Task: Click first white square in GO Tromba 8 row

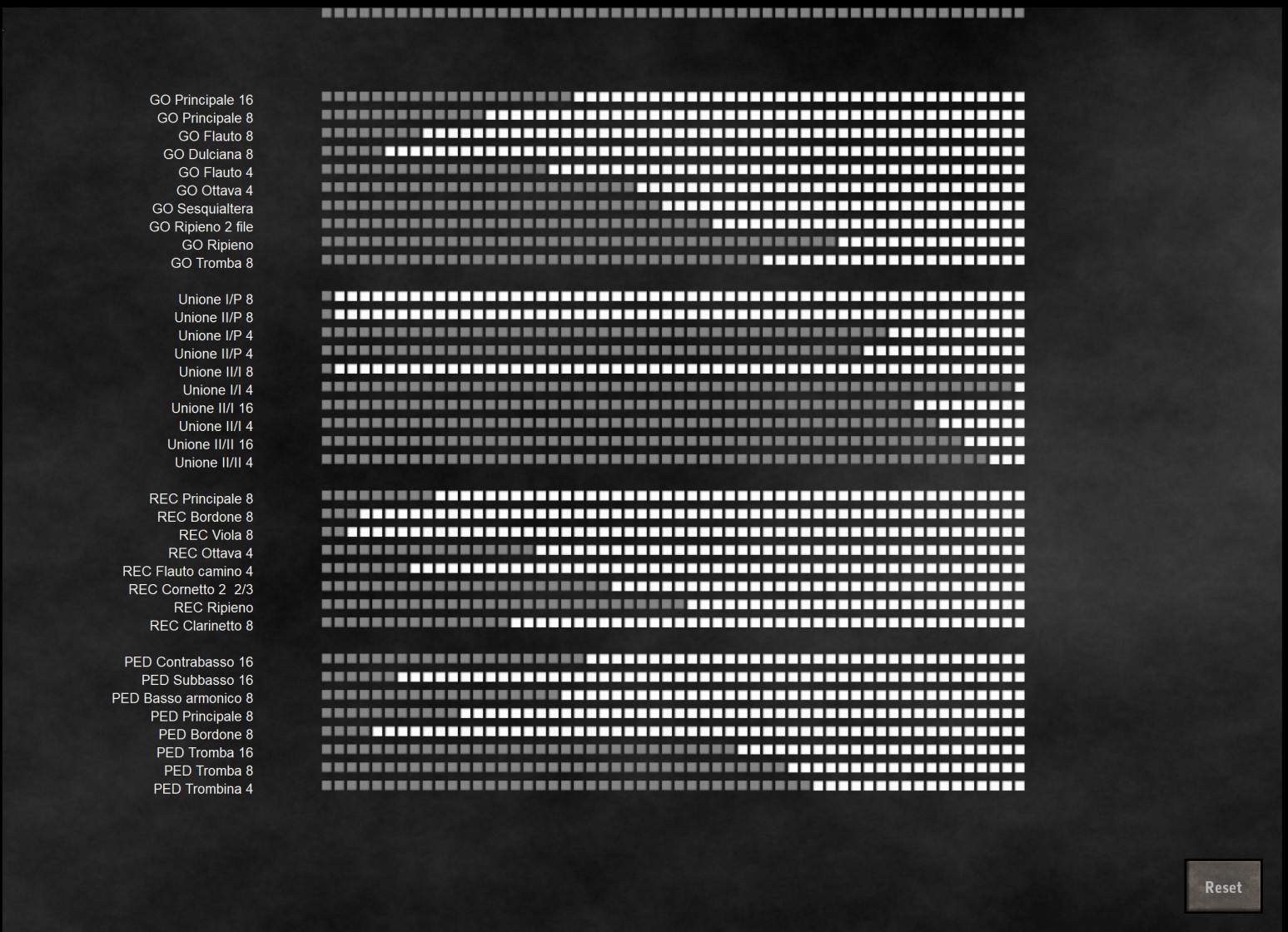Action: pyautogui.click(x=768, y=260)
